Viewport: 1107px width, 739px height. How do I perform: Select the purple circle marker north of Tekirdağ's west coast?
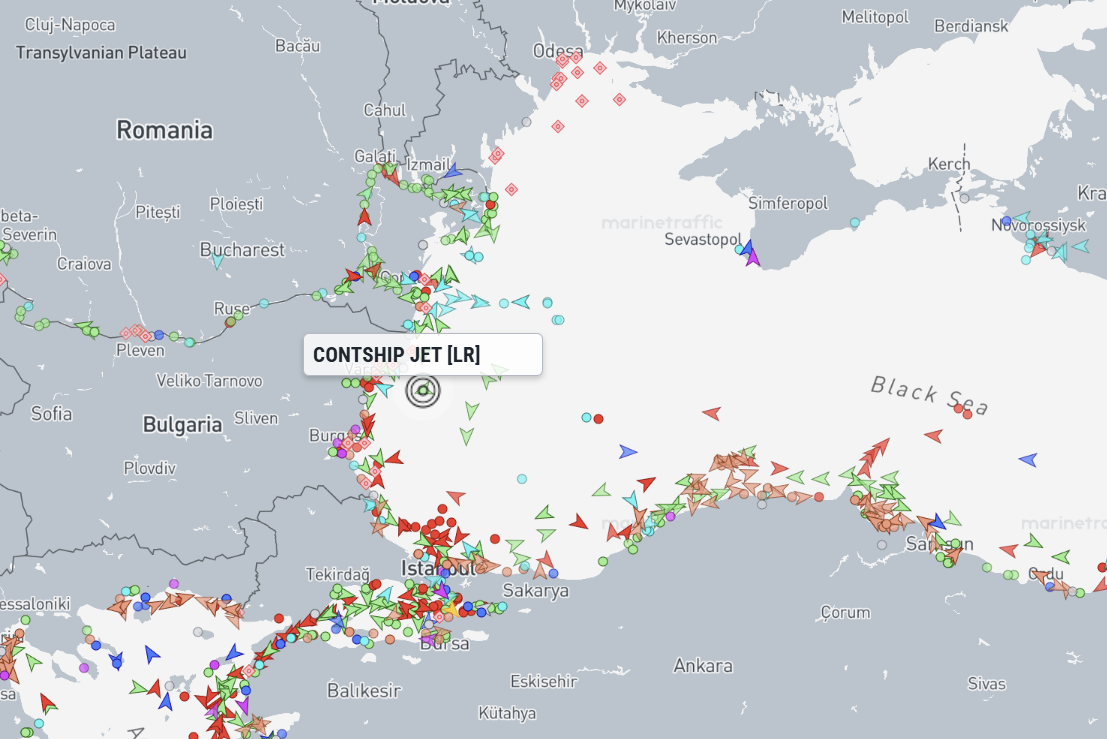point(174,584)
